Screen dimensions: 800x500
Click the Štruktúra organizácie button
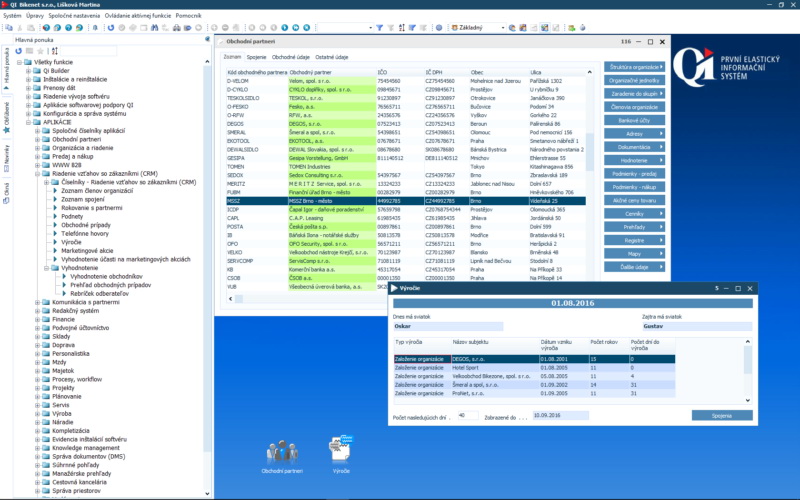click(634, 67)
